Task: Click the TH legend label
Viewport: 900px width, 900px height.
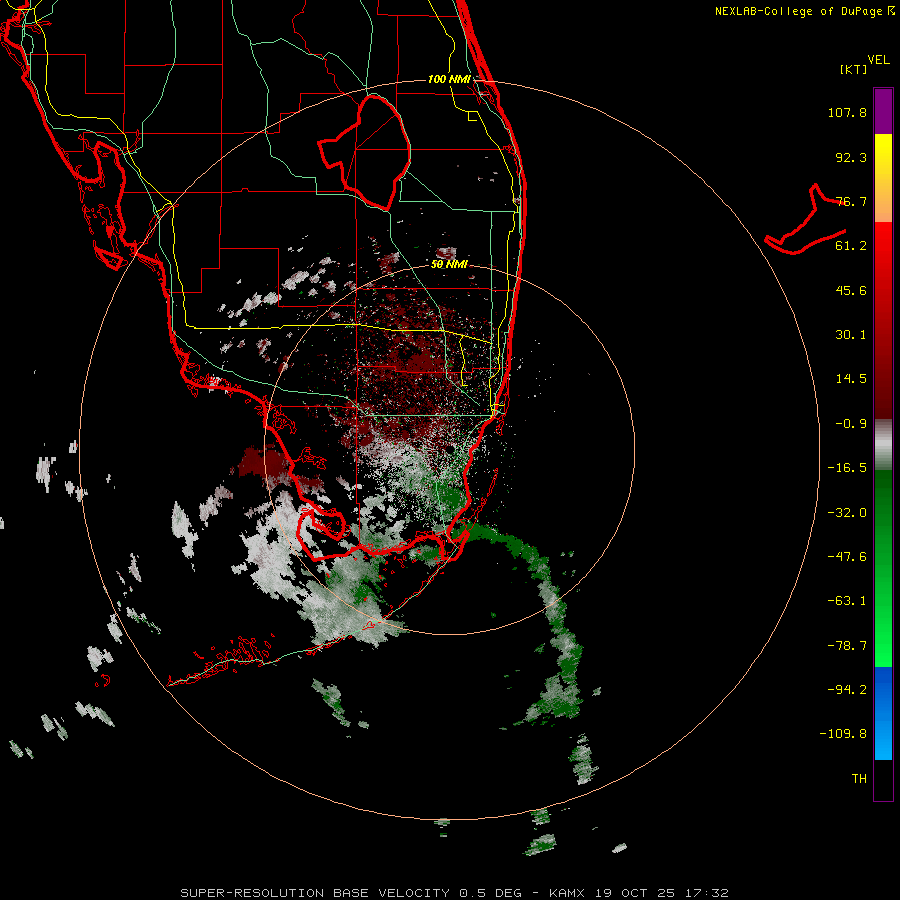Action: 859,779
